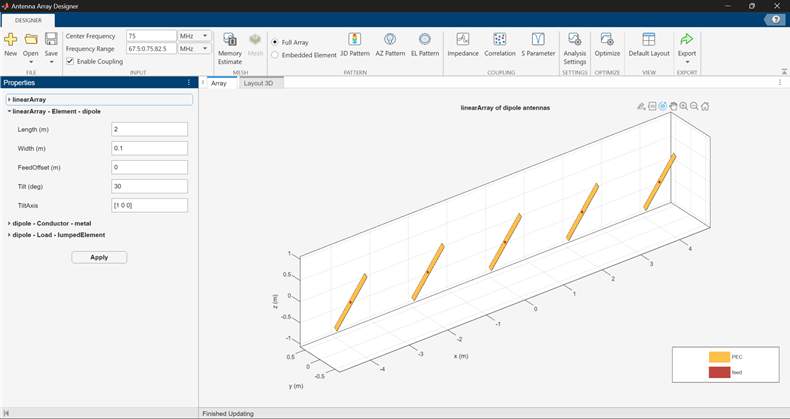Activate the pan hand tool
790x419 pixels.
(x=673, y=106)
